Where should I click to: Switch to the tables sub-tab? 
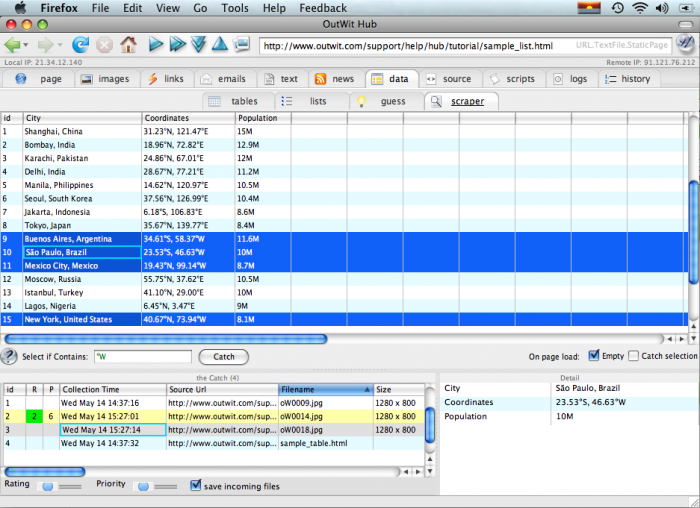[x=238, y=101]
